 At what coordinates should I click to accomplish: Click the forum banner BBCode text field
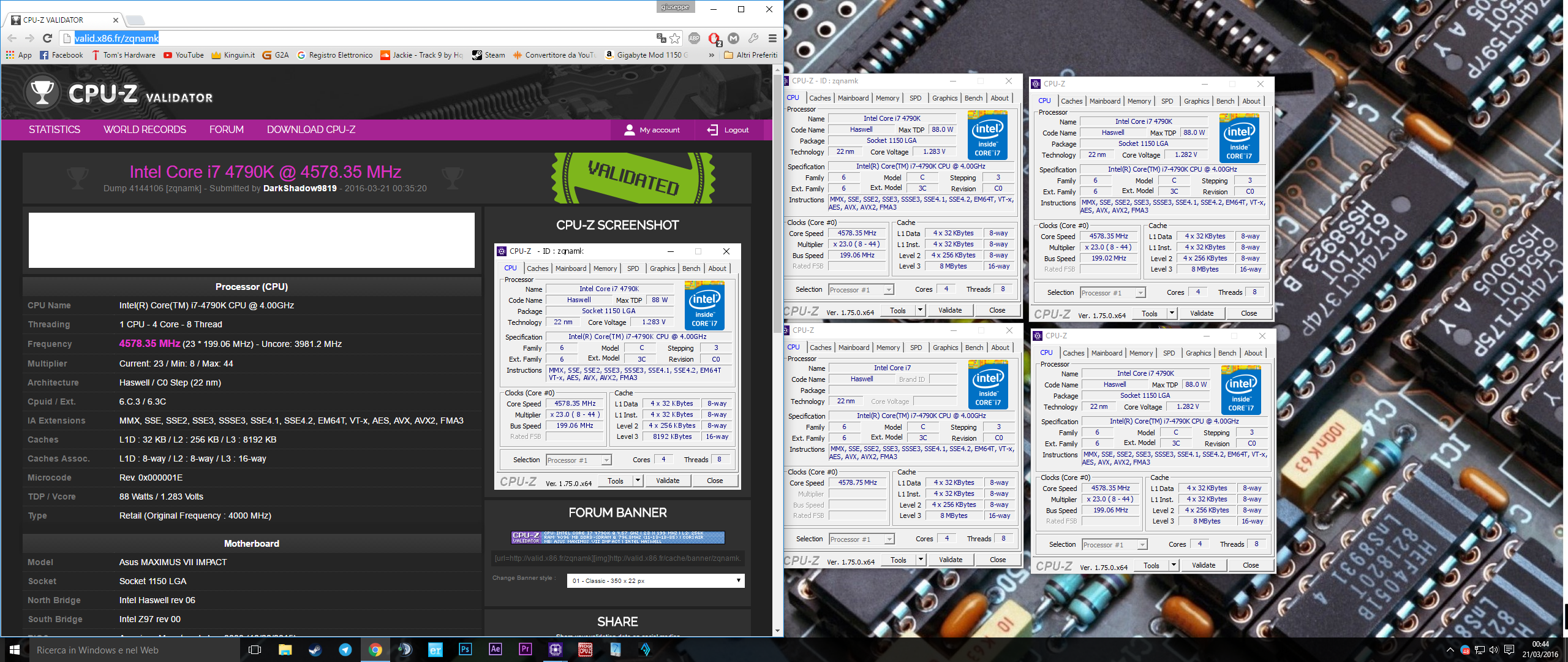[x=617, y=558]
